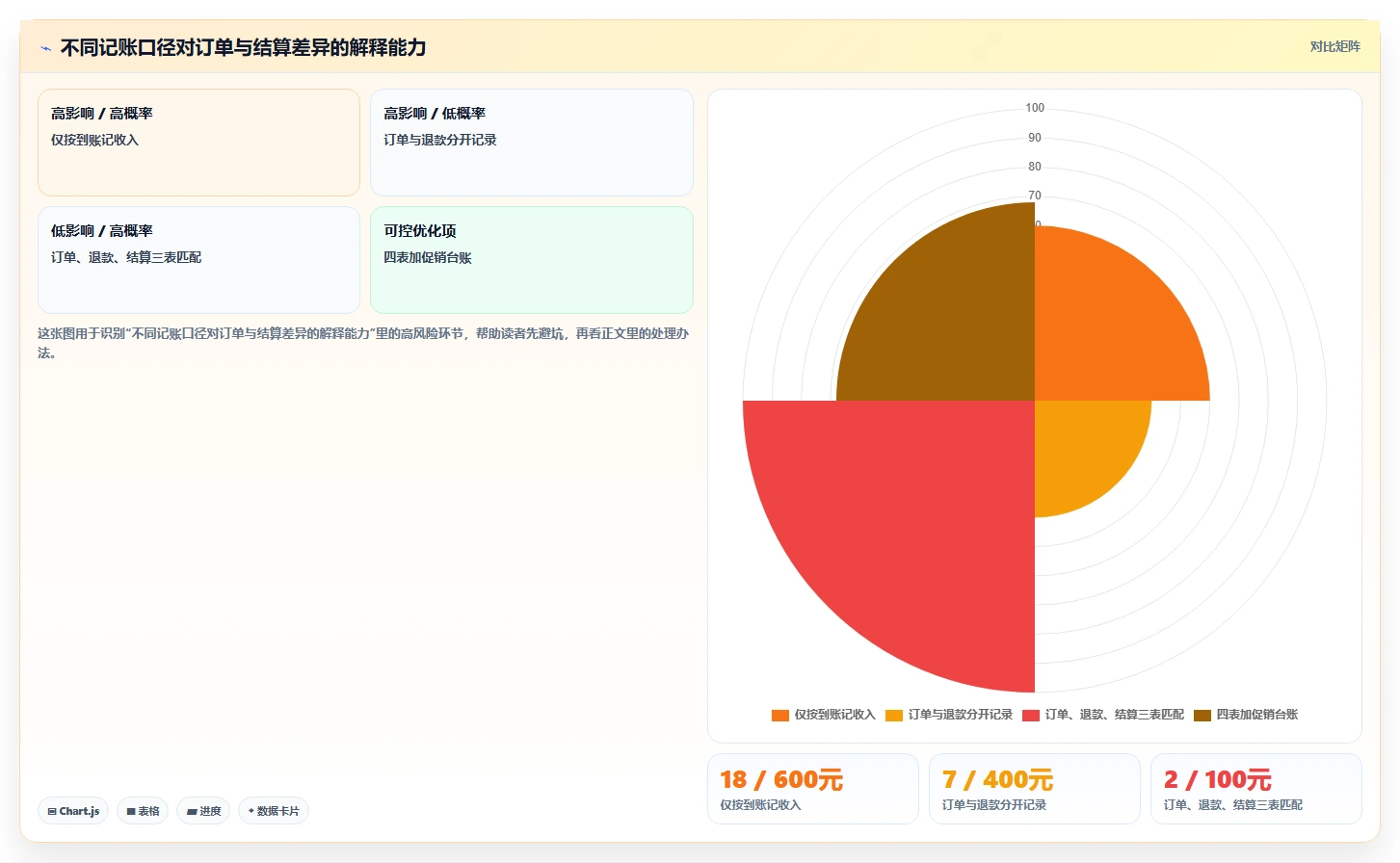The height and width of the screenshot is (863, 1400).
Task: Click 四表加促销台账 text in green card
Action: pyautogui.click(x=428, y=257)
